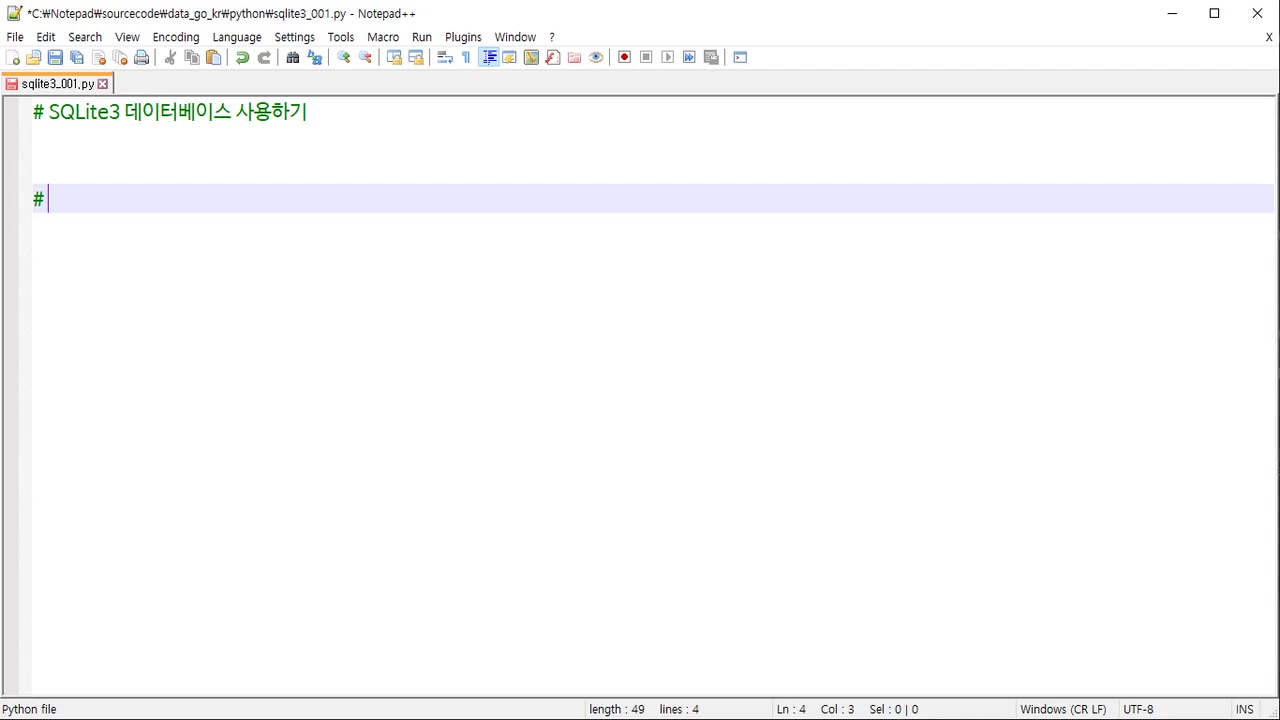The image size is (1280, 720).
Task: Undo the last edit
Action: 242,58
